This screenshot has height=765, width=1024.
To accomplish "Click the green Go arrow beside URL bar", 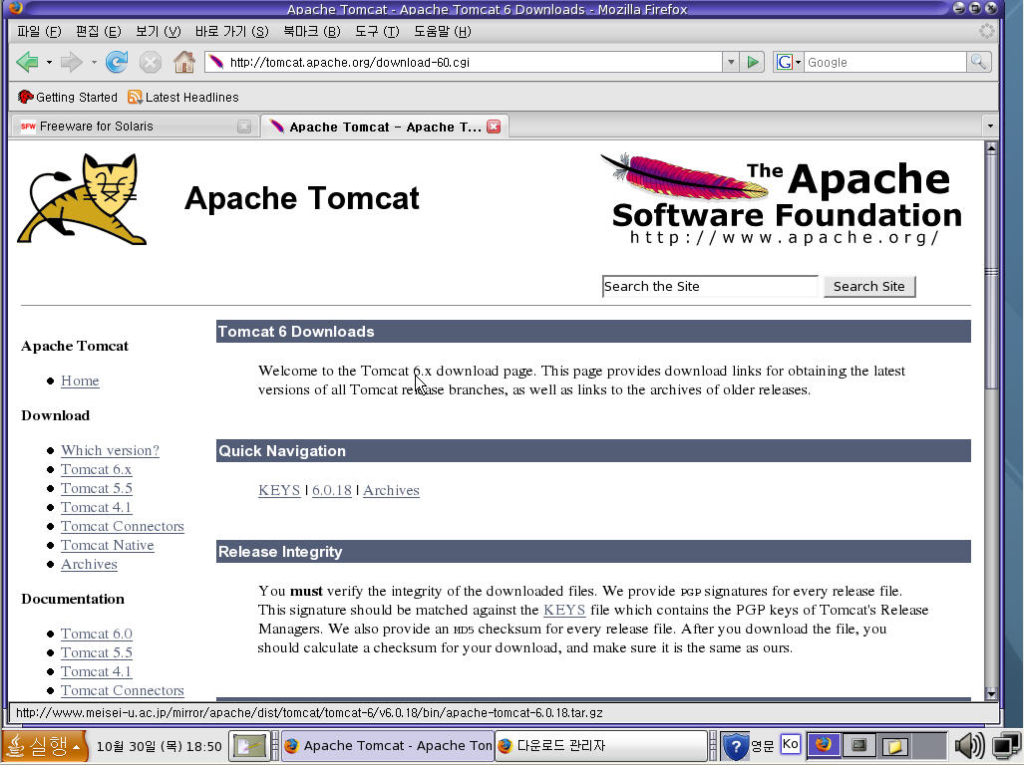I will 753,62.
